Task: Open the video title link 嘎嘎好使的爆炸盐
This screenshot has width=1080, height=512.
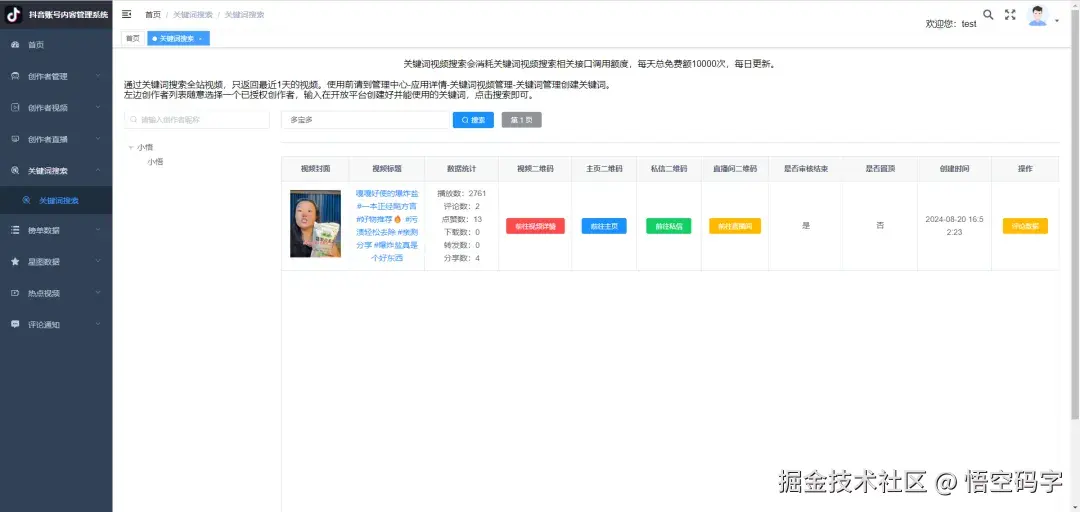Action: tap(386, 226)
